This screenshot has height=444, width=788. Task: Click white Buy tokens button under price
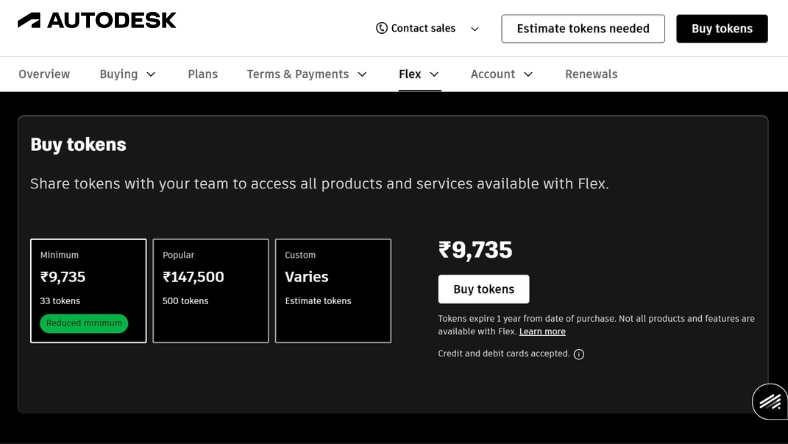pos(483,289)
